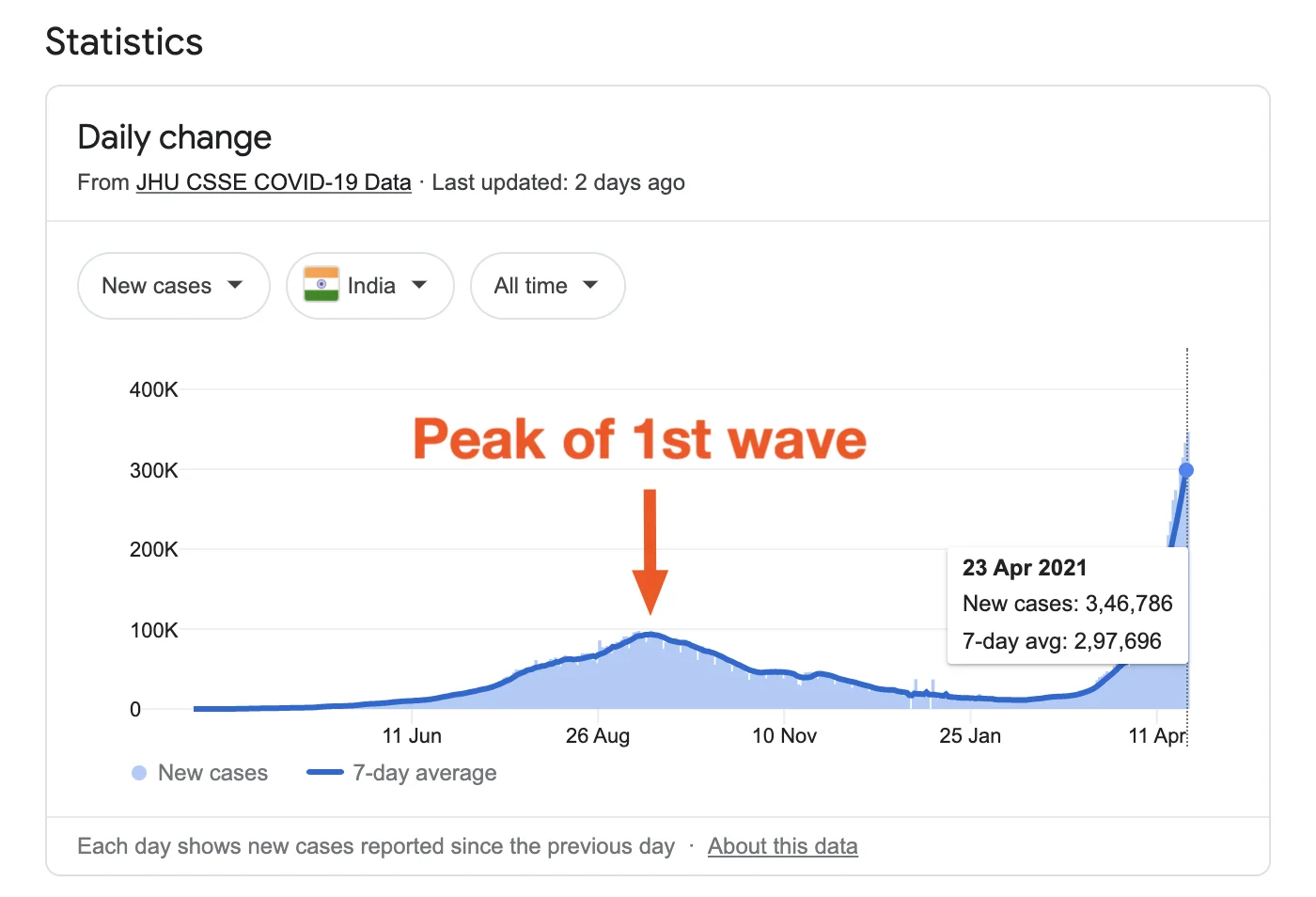Click the New cases dropdown arrow
This screenshot has width=1316, height=897.
pos(235,285)
